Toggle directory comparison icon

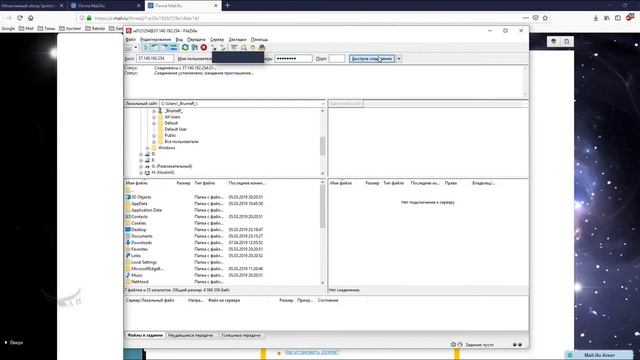click(x=244, y=48)
